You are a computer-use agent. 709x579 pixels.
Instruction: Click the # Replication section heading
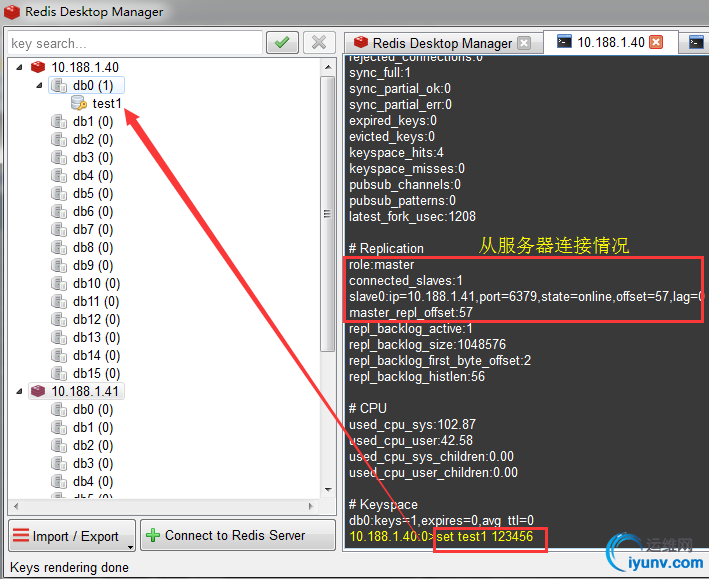pos(386,249)
